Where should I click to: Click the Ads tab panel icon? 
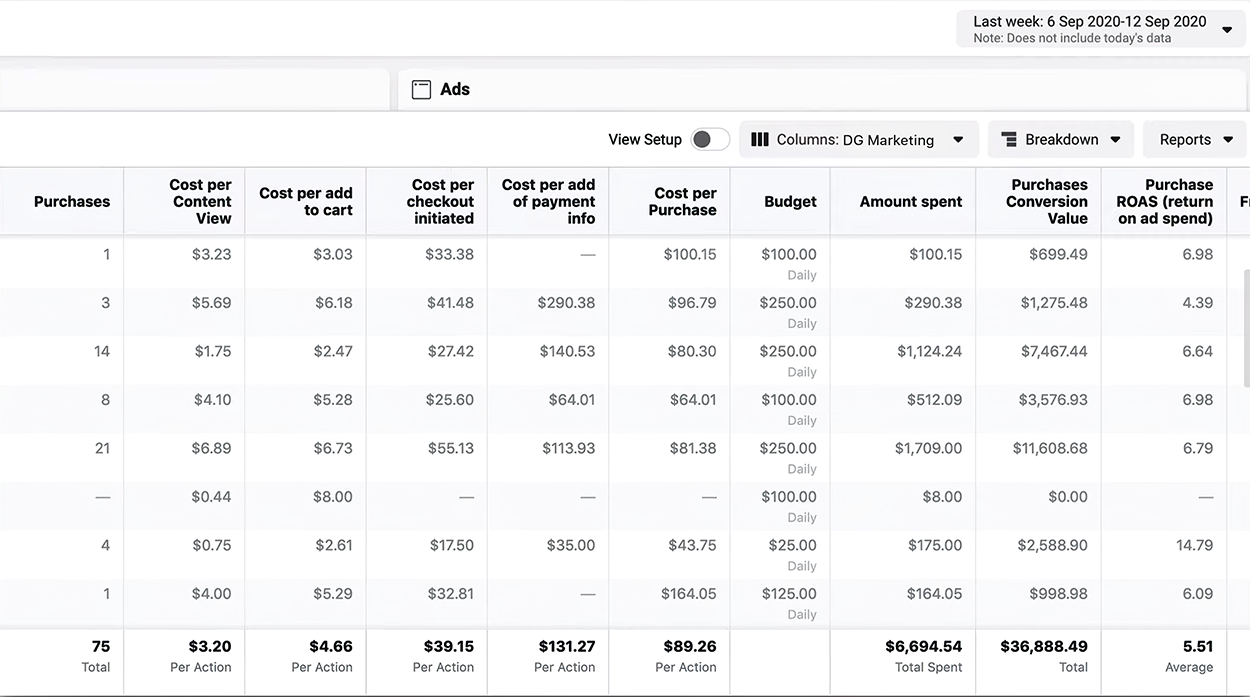point(421,89)
